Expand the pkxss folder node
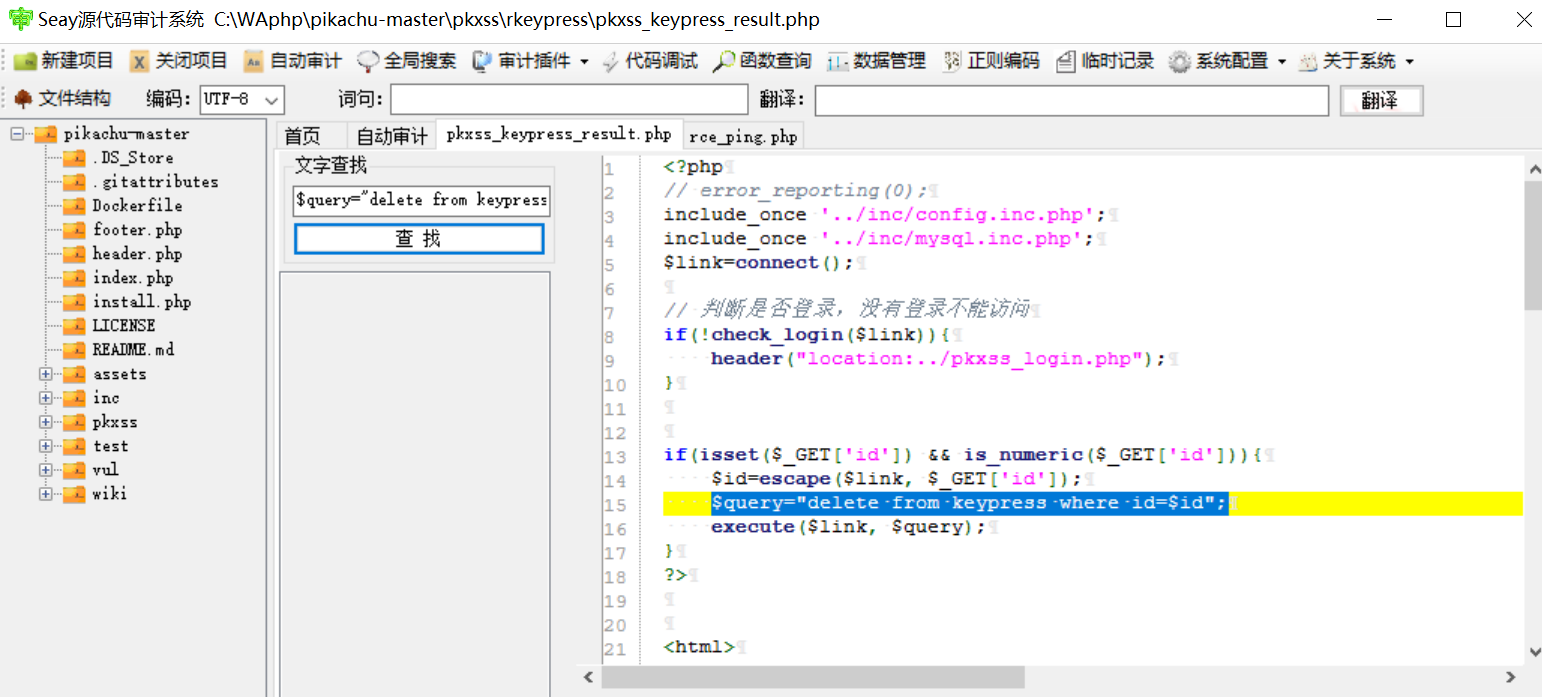The width and height of the screenshot is (1542, 697). [x=46, y=422]
